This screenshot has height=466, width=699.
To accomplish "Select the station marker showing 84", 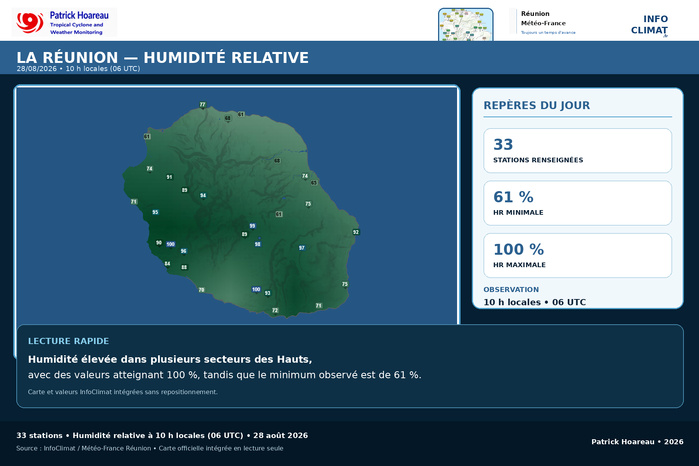I will 167,264.
